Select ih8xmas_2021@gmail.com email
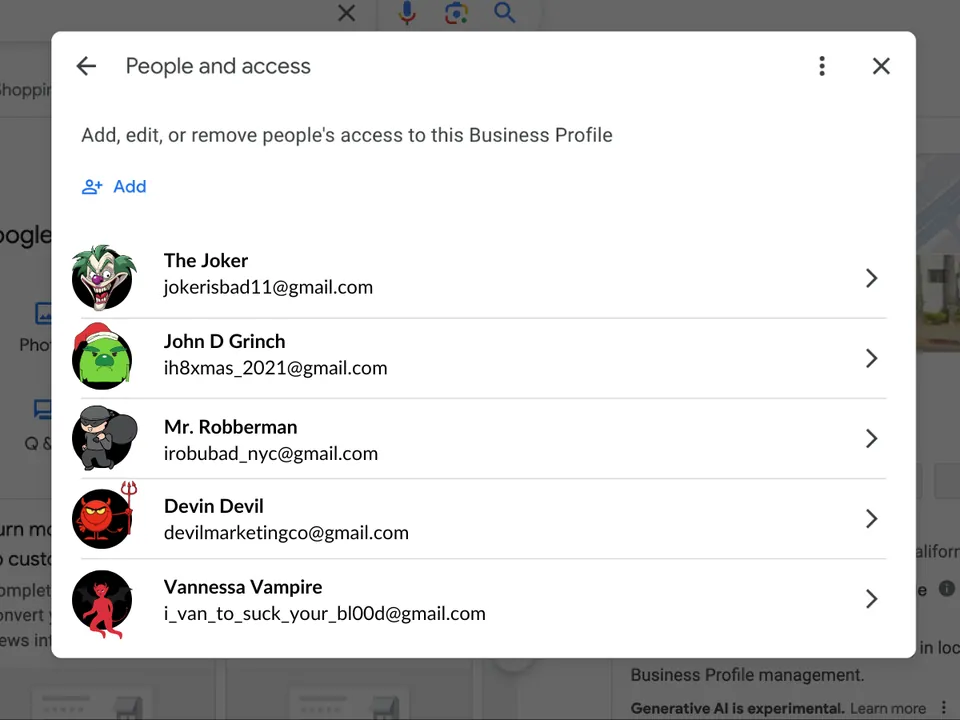 point(276,368)
